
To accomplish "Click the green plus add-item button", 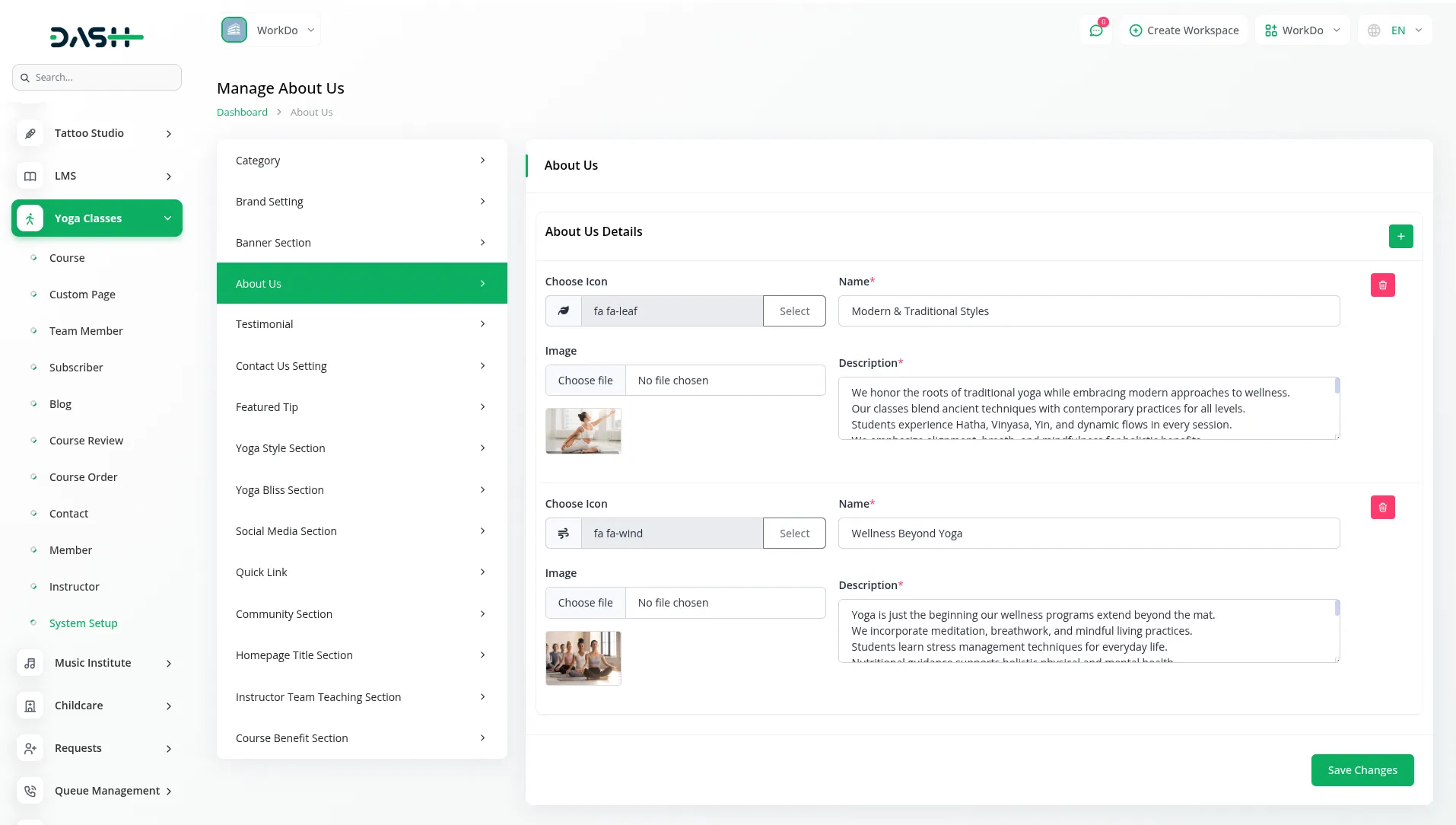I will tap(1400, 236).
